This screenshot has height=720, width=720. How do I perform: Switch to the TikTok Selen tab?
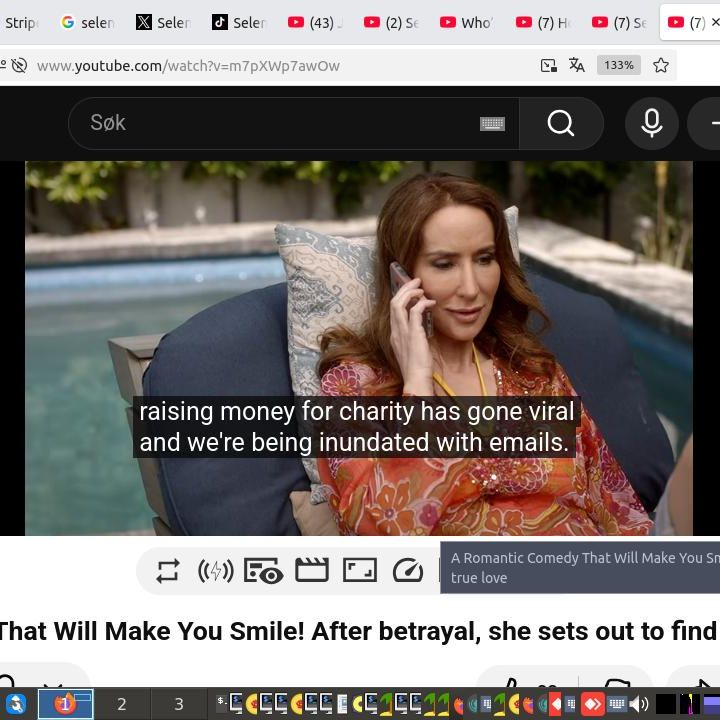pos(239,22)
